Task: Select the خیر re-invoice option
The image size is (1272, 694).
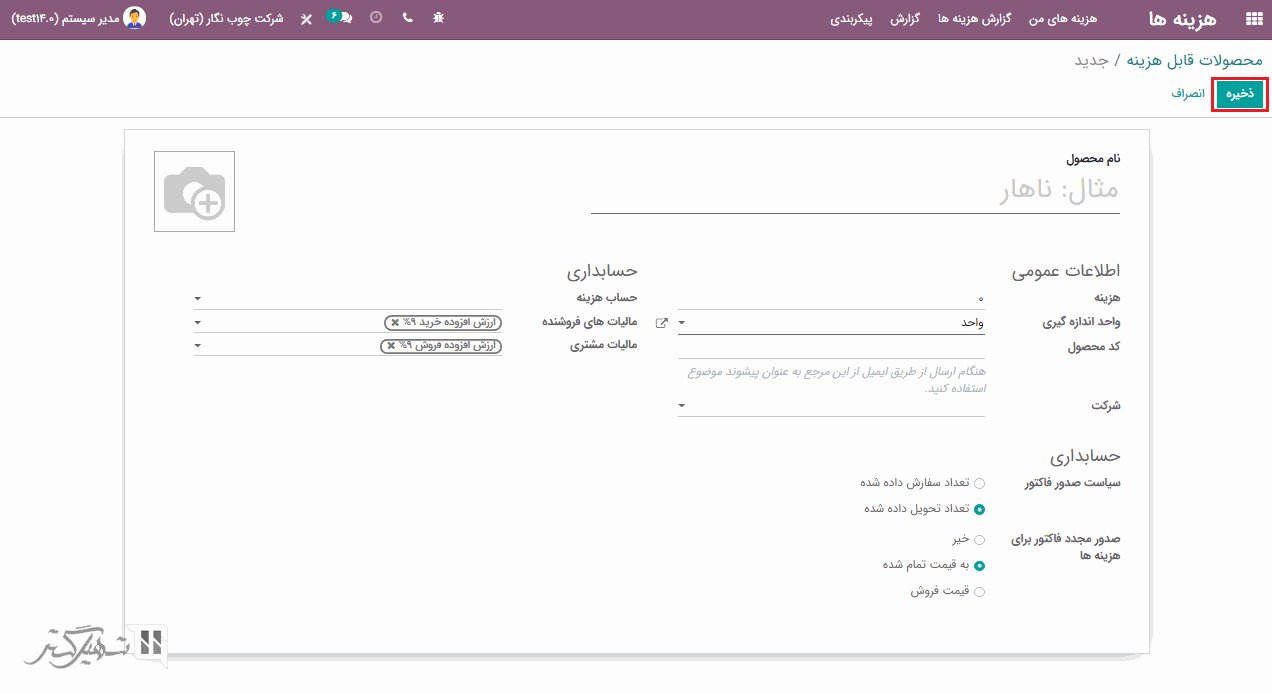Action: click(x=979, y=540)
